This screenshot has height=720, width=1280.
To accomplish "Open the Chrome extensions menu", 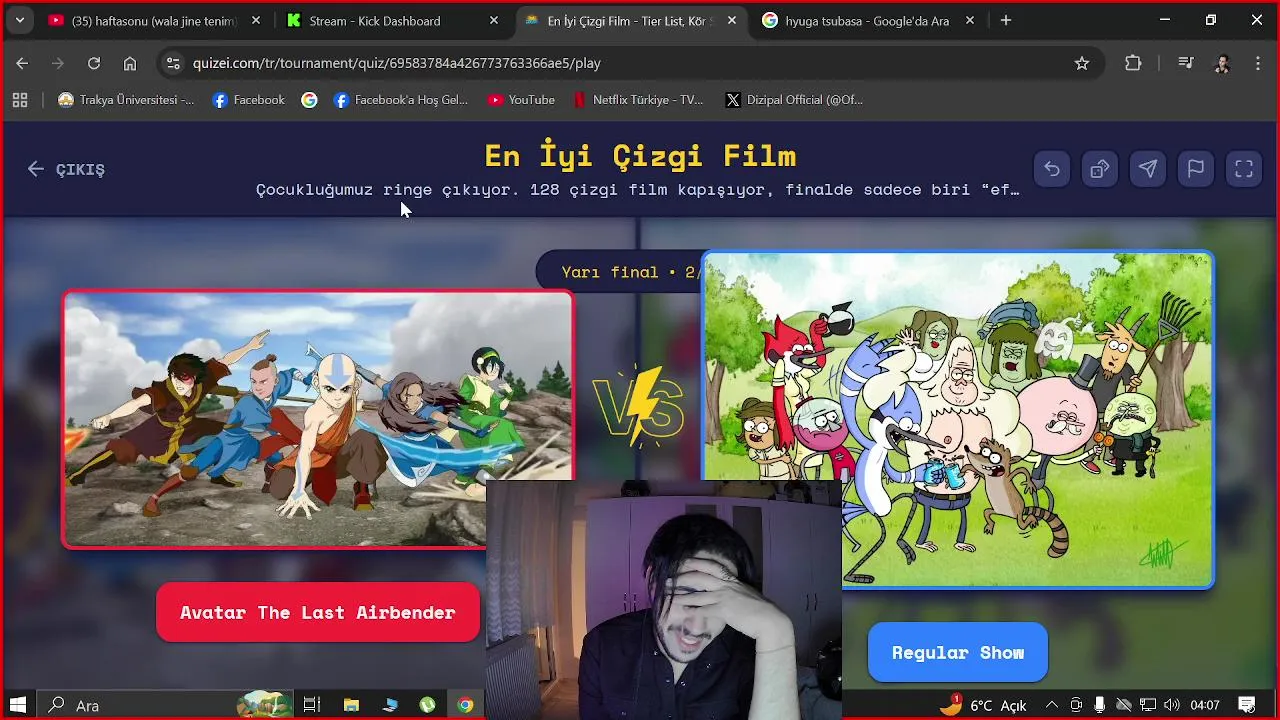I will coord(1133,63).
